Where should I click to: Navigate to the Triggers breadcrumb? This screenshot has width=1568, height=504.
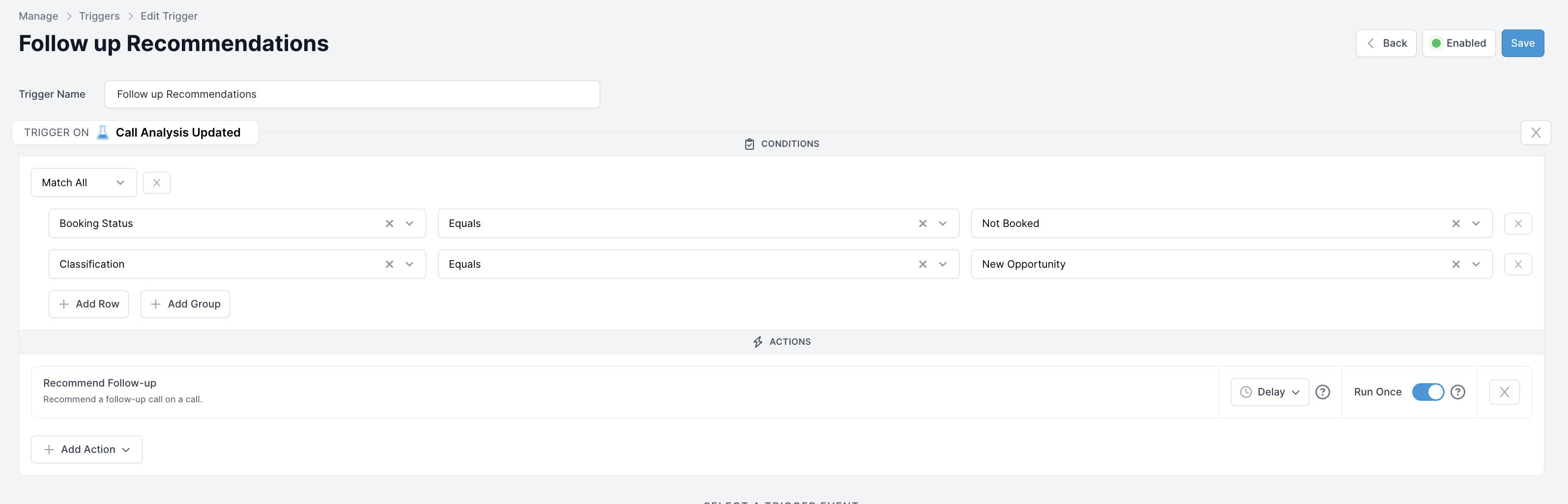(99, 16)
